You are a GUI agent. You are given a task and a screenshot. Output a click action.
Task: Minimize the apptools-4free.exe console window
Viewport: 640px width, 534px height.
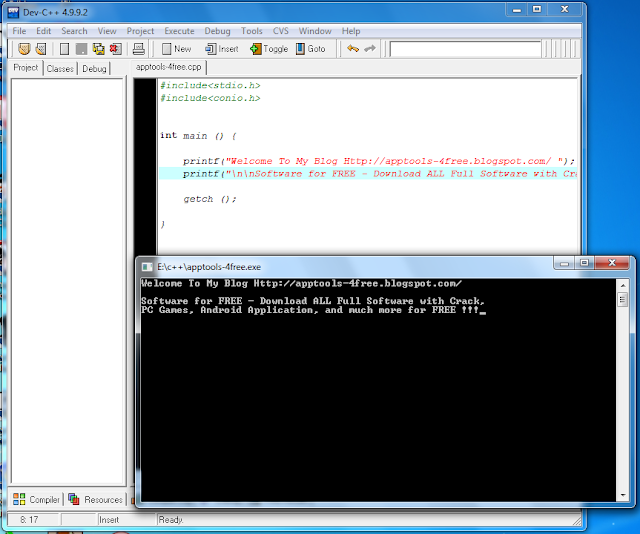pyautogui.click(x=564, y=263)
